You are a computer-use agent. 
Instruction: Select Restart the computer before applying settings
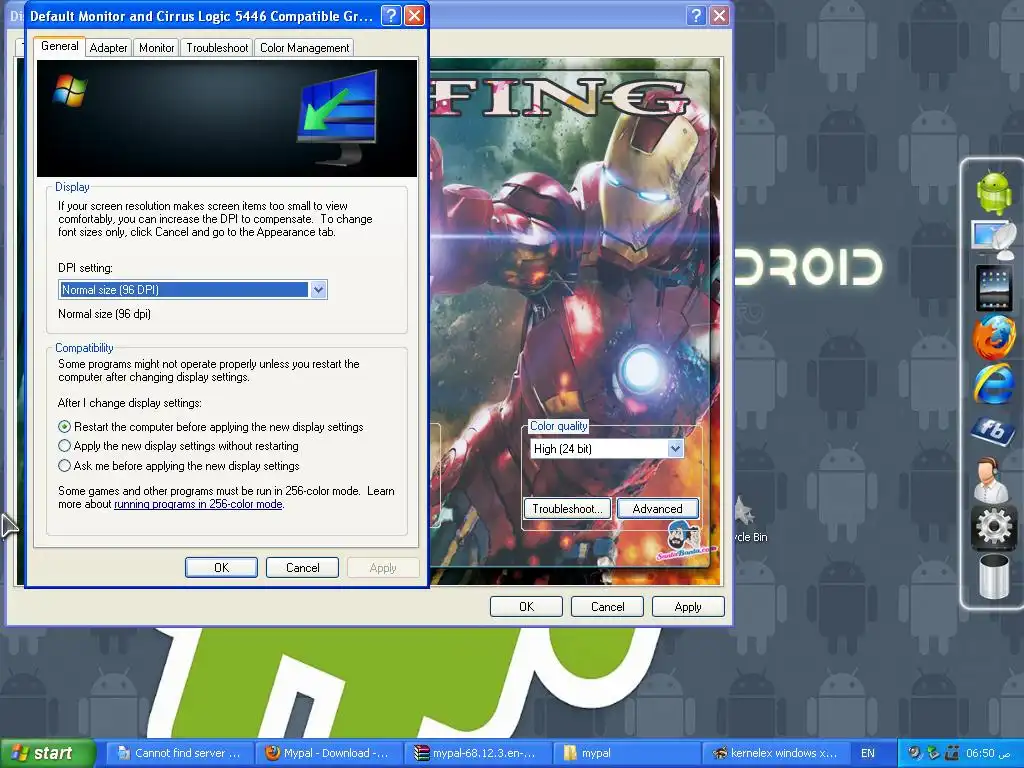pyautogui.click(x=211, y=426)
